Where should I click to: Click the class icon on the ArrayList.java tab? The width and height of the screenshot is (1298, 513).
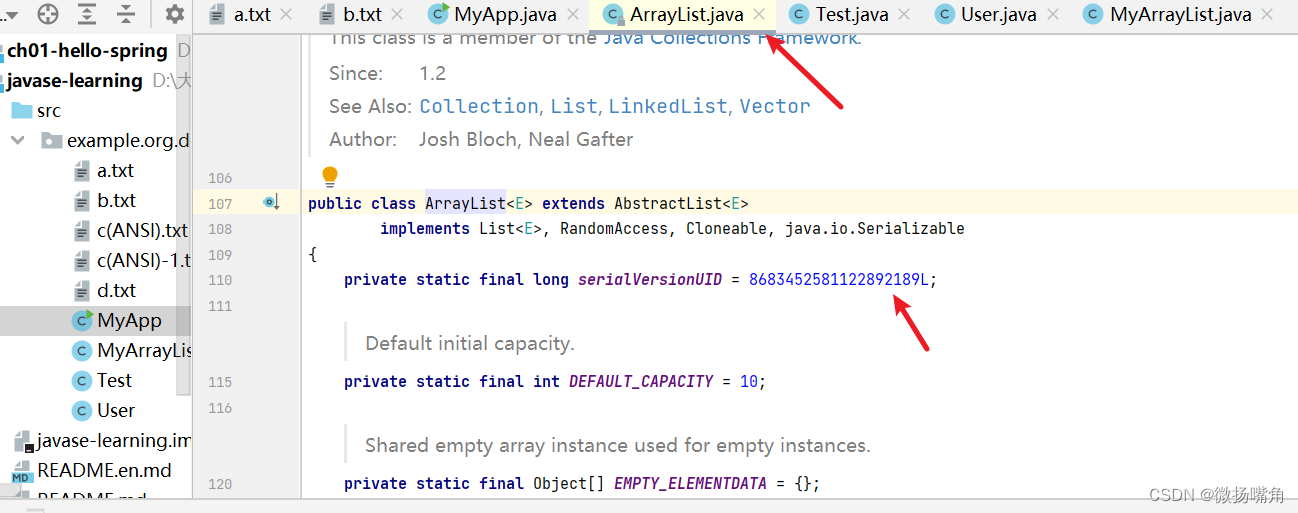tap(613, 14)
